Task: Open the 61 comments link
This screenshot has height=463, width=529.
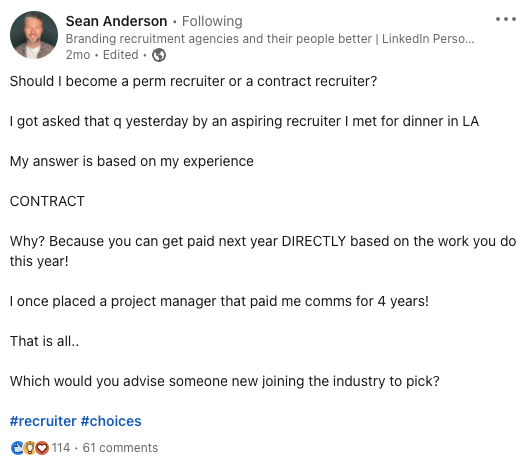Action: [x=120, y=448]
